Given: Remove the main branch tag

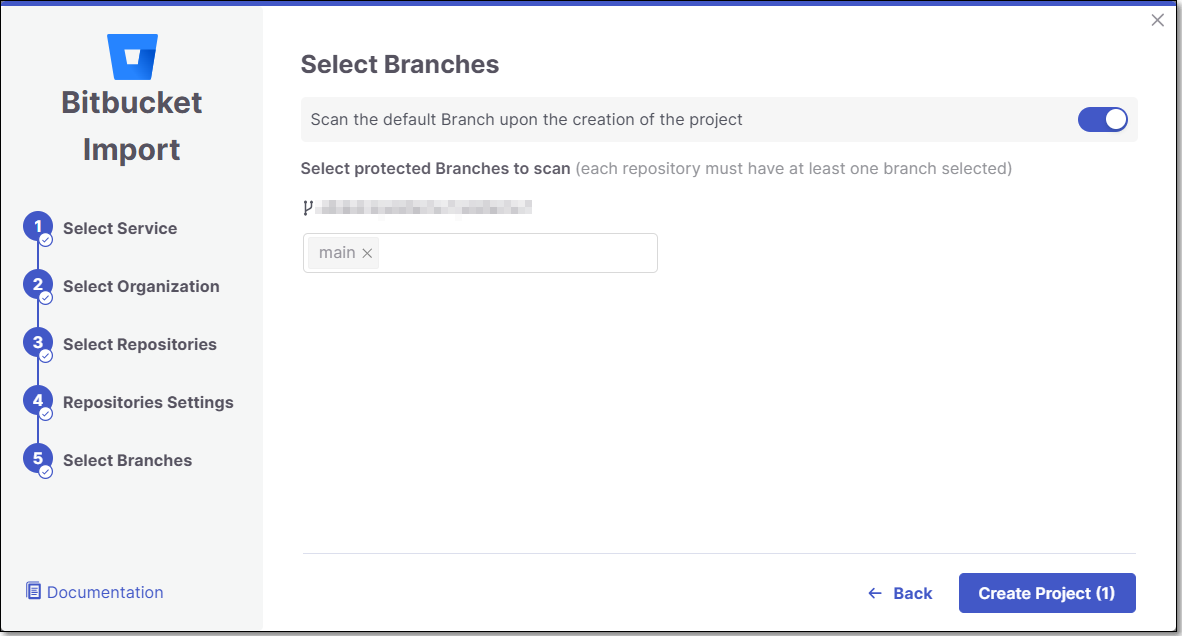Looking at the screenshot, I should 367,253.
